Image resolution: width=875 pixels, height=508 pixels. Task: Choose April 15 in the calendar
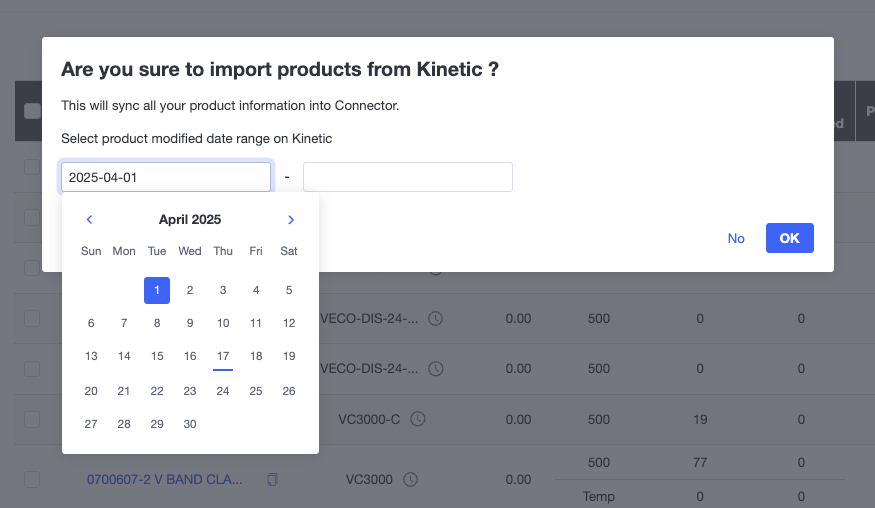point(157,356)
